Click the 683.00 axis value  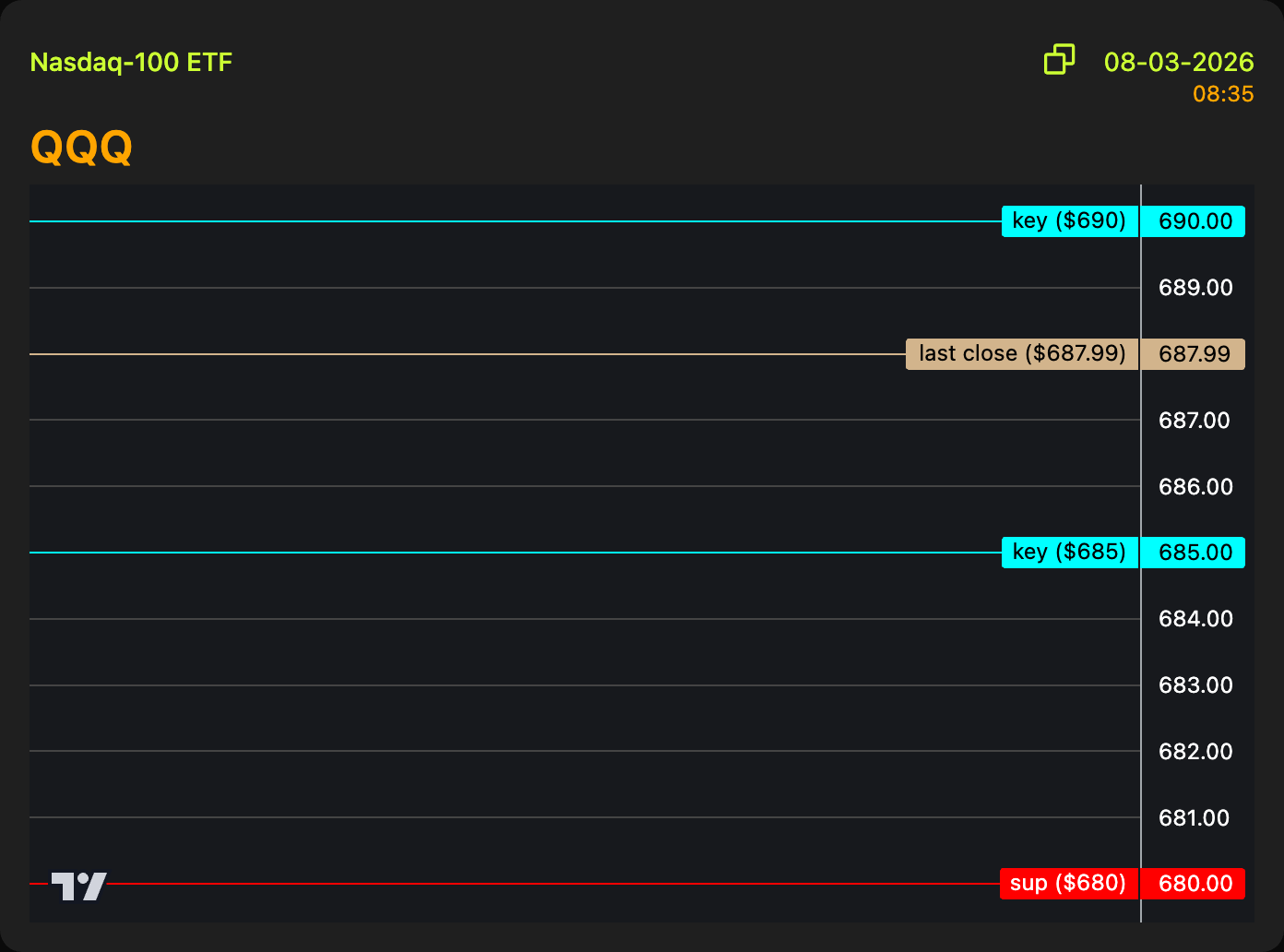coord(1195,685)
